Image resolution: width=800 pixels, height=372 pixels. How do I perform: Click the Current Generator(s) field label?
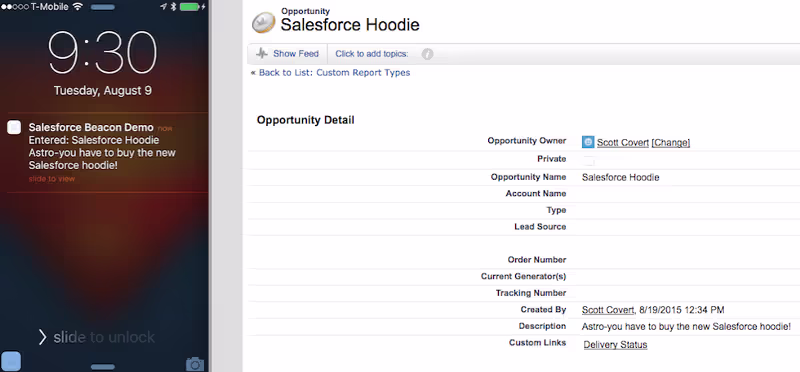pos(523,277)
